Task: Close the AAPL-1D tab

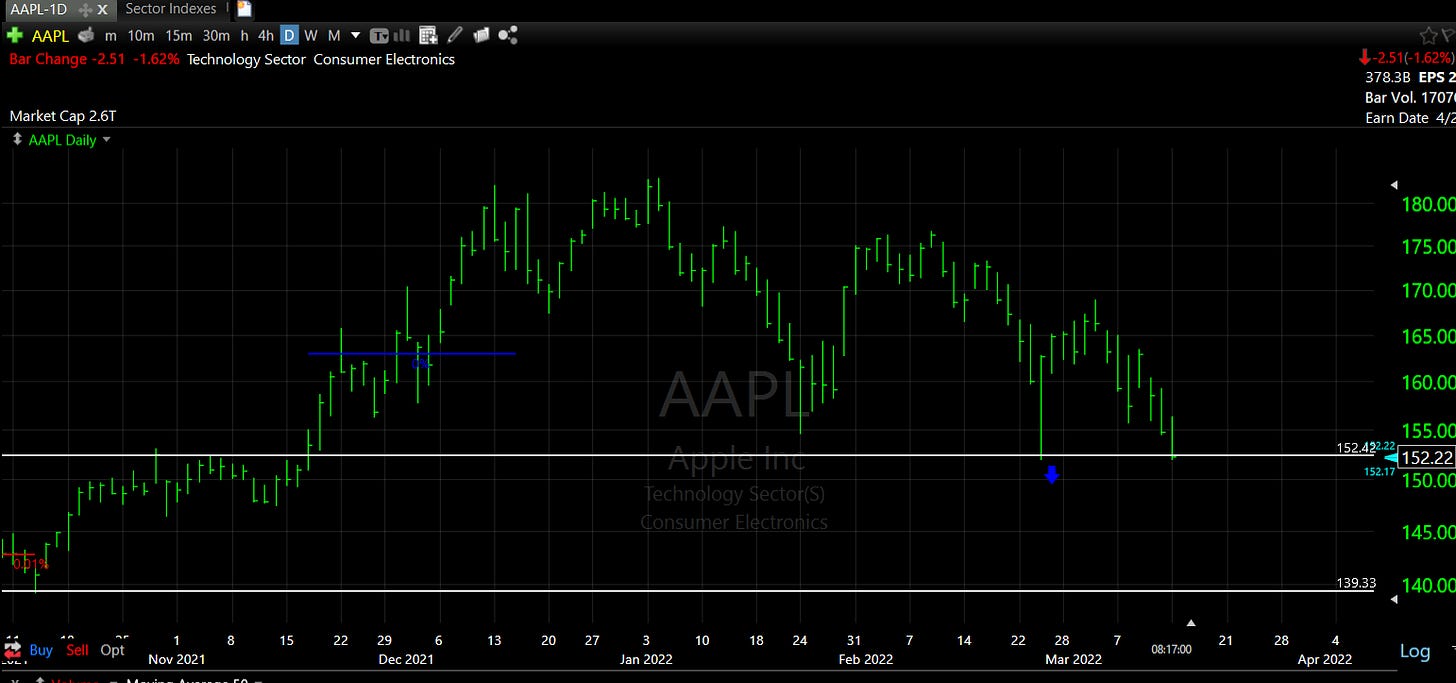Action: [x=101, y=9]
